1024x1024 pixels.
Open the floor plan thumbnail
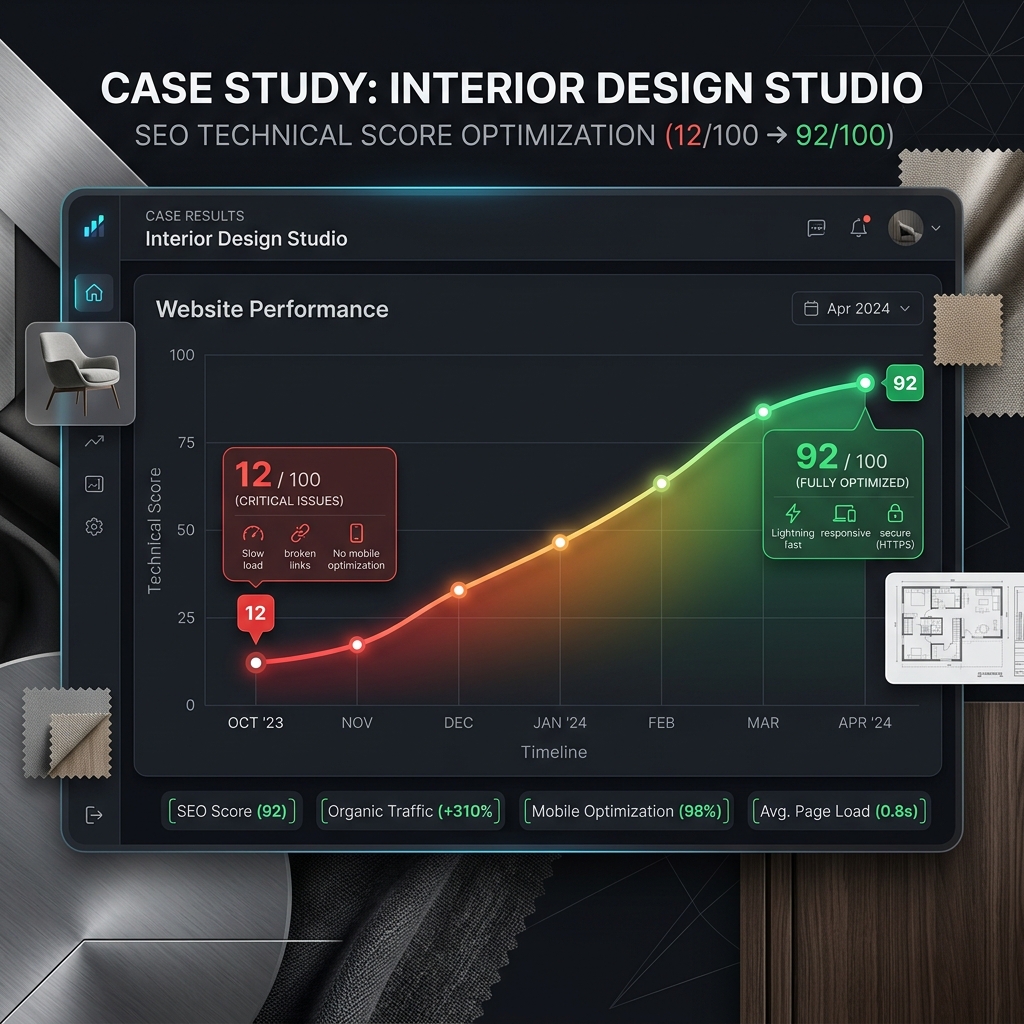(x=954, y=628)
